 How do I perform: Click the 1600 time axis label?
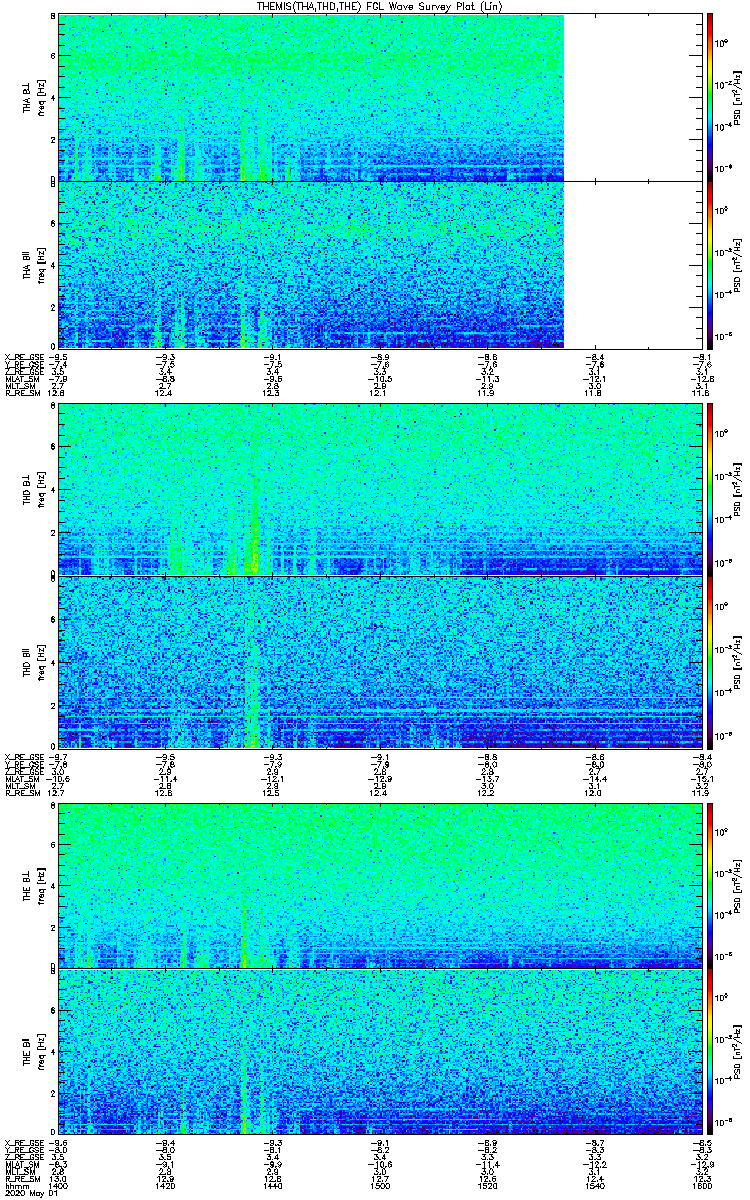[701, 1186]
